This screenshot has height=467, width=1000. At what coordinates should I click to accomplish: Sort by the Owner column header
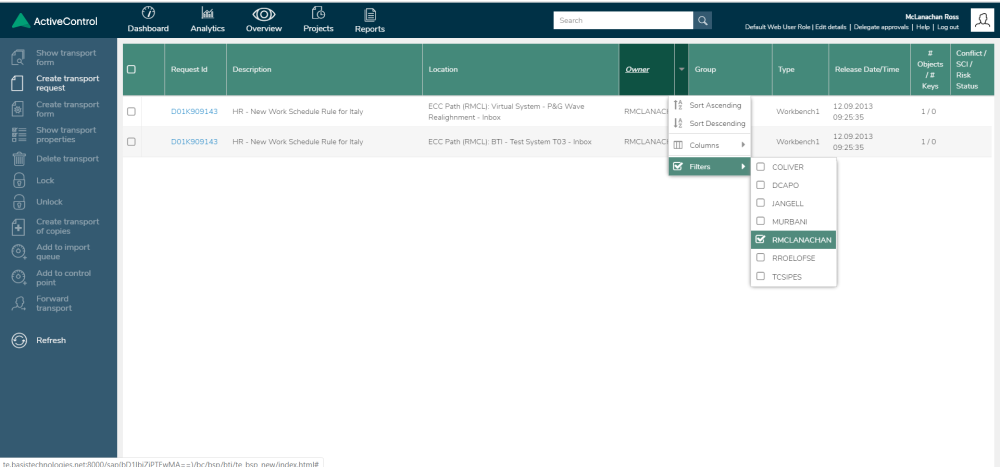(647, 70)
